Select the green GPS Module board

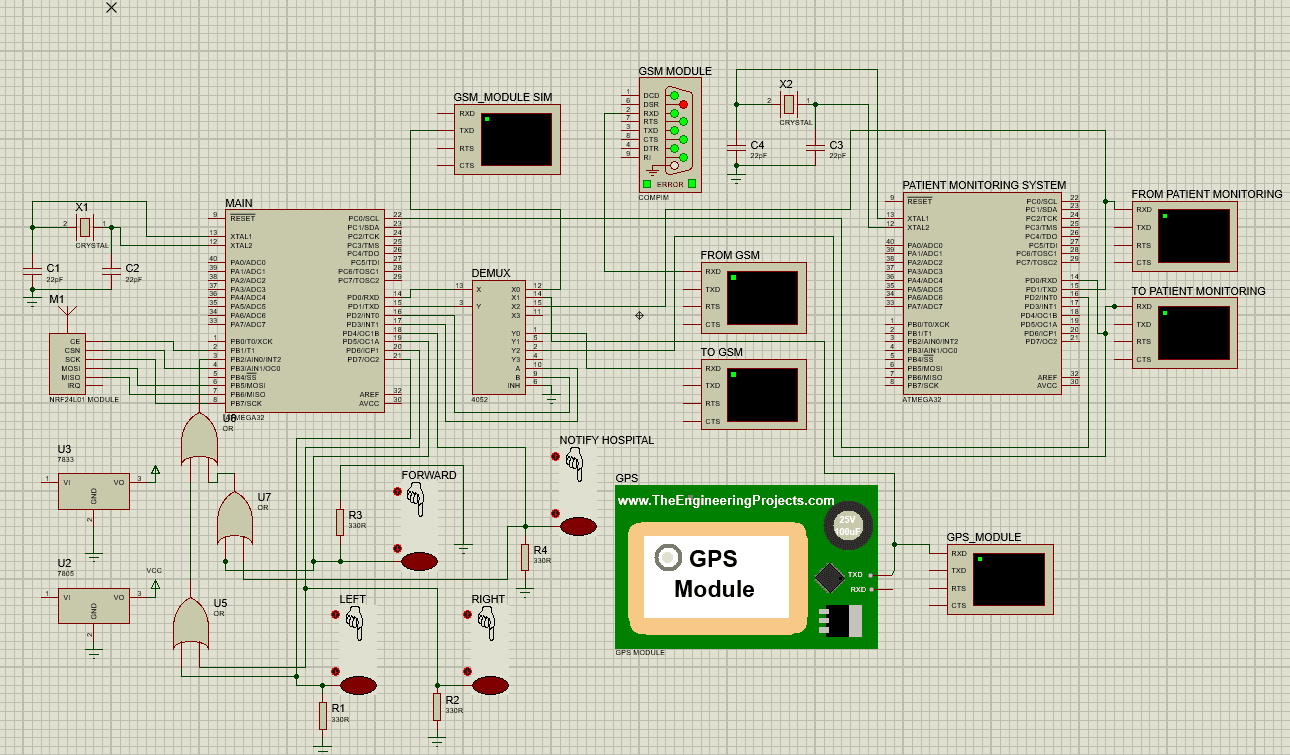click(746, 567)
